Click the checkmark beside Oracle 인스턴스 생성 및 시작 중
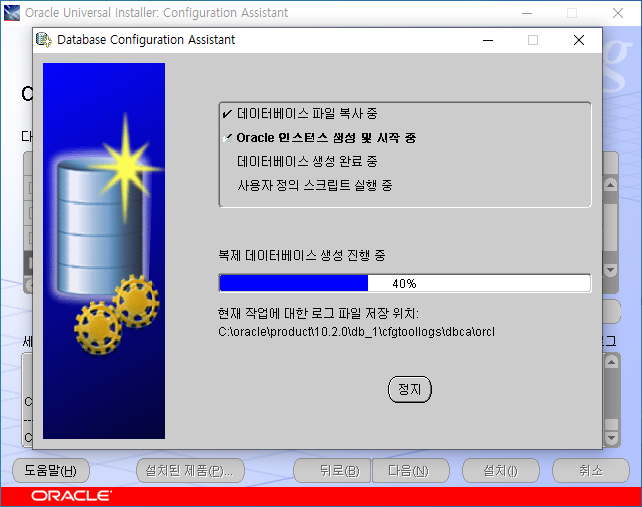The image size is (642, 507). tap(227, 138)
